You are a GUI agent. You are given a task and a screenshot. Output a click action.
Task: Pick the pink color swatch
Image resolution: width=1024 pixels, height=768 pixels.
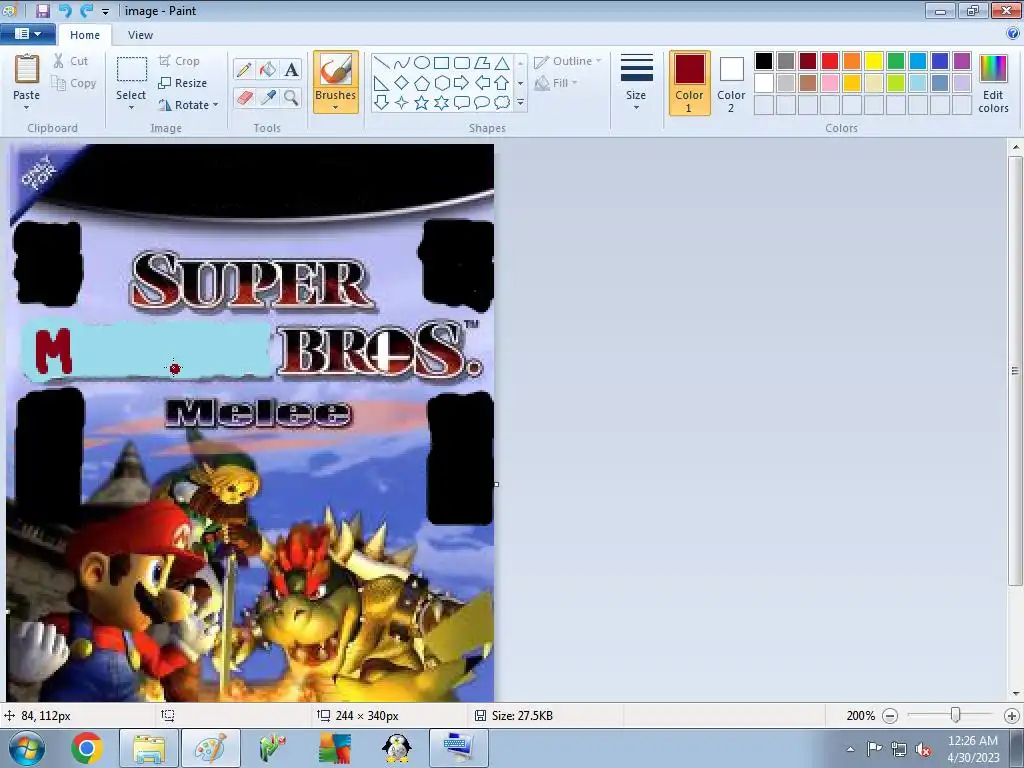tap(830, 83)
